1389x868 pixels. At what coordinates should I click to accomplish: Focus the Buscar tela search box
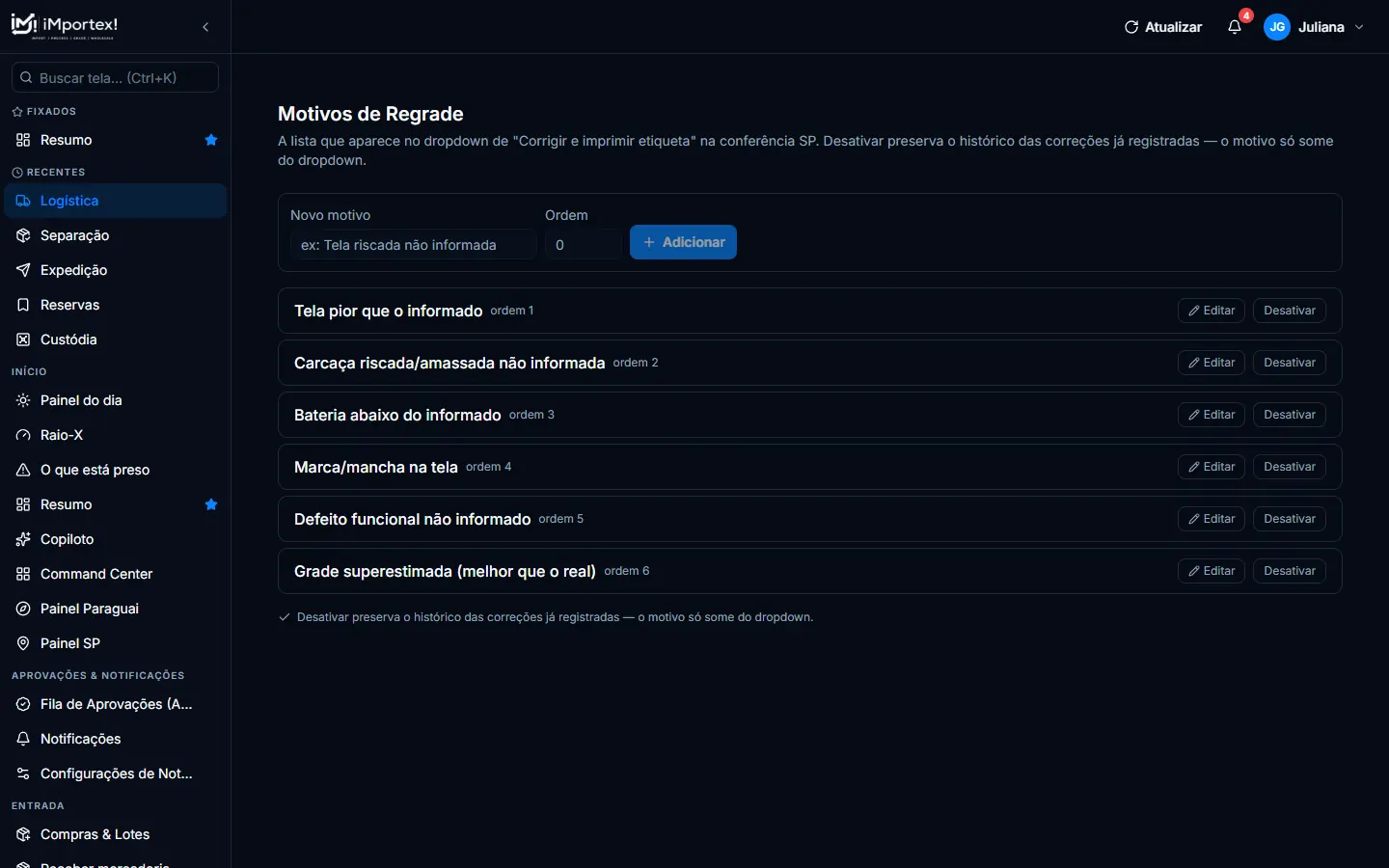[115, 77]
